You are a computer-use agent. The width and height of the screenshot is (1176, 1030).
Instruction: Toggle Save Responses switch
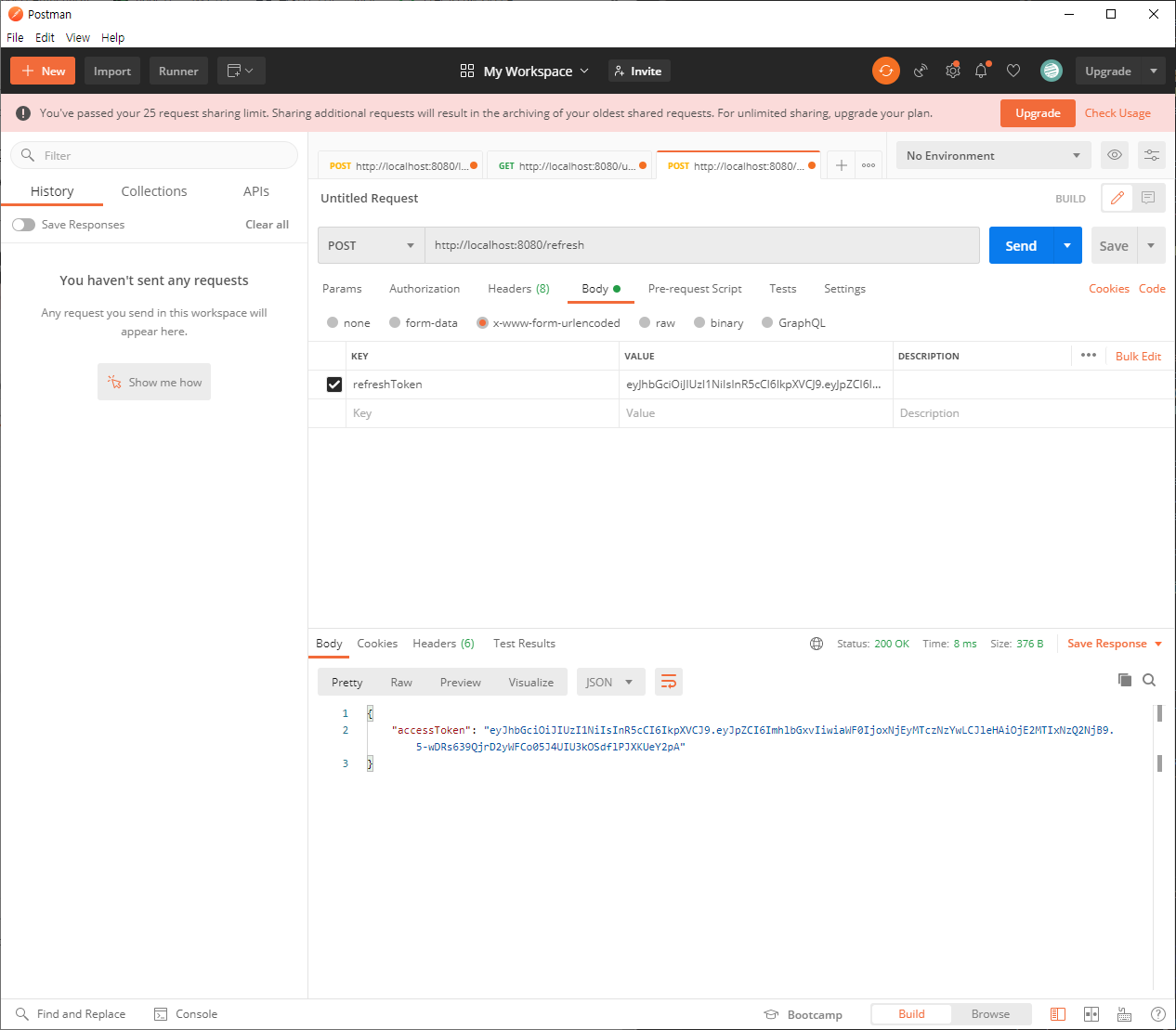pos(24,225)
